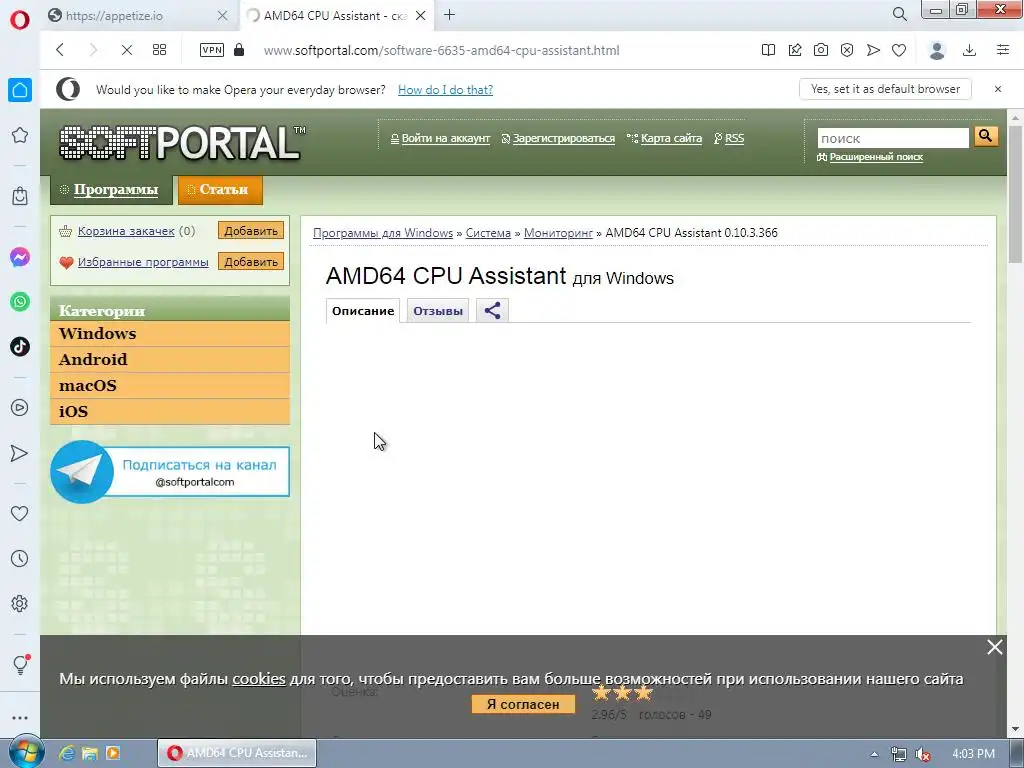Open profile account icon

(x=937, y=50)
